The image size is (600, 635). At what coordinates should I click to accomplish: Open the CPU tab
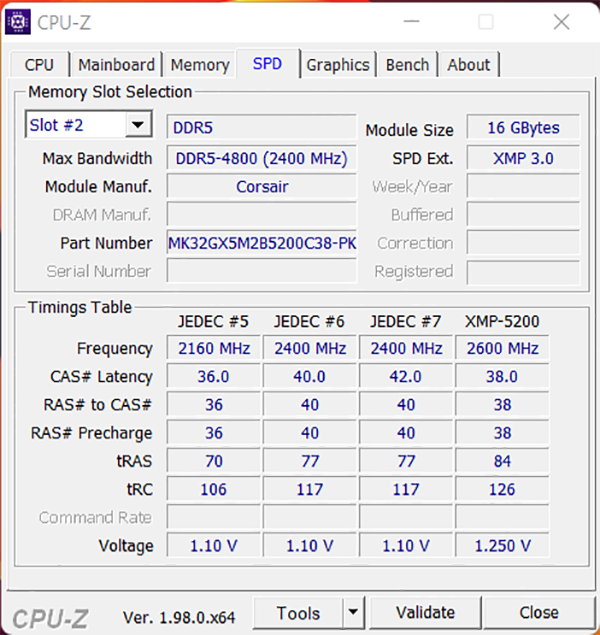click(39, 65)
